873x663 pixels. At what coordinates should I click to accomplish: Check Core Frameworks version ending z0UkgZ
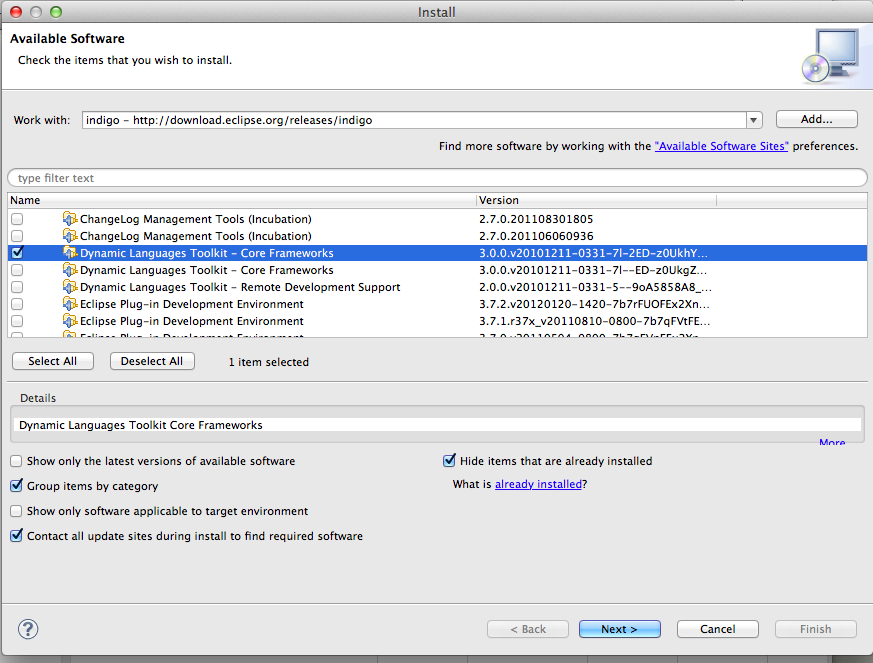click(x=17, y=270)
